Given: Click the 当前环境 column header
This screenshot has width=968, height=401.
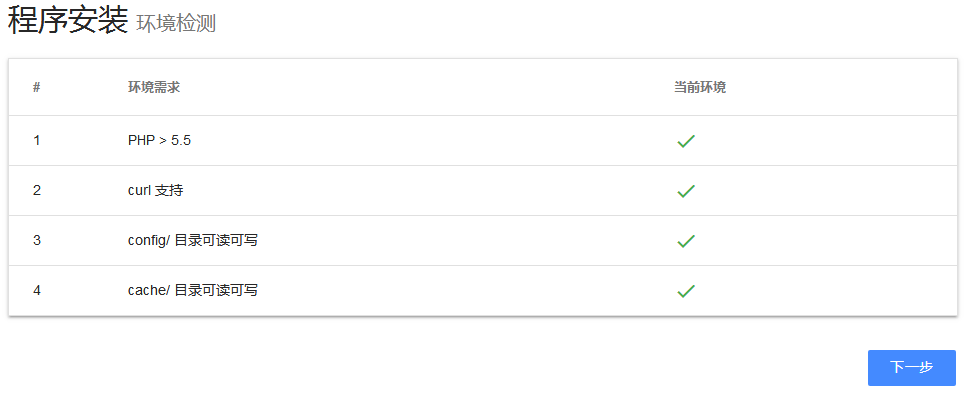Looking at the screenshot, I should [x=700, y=87].
